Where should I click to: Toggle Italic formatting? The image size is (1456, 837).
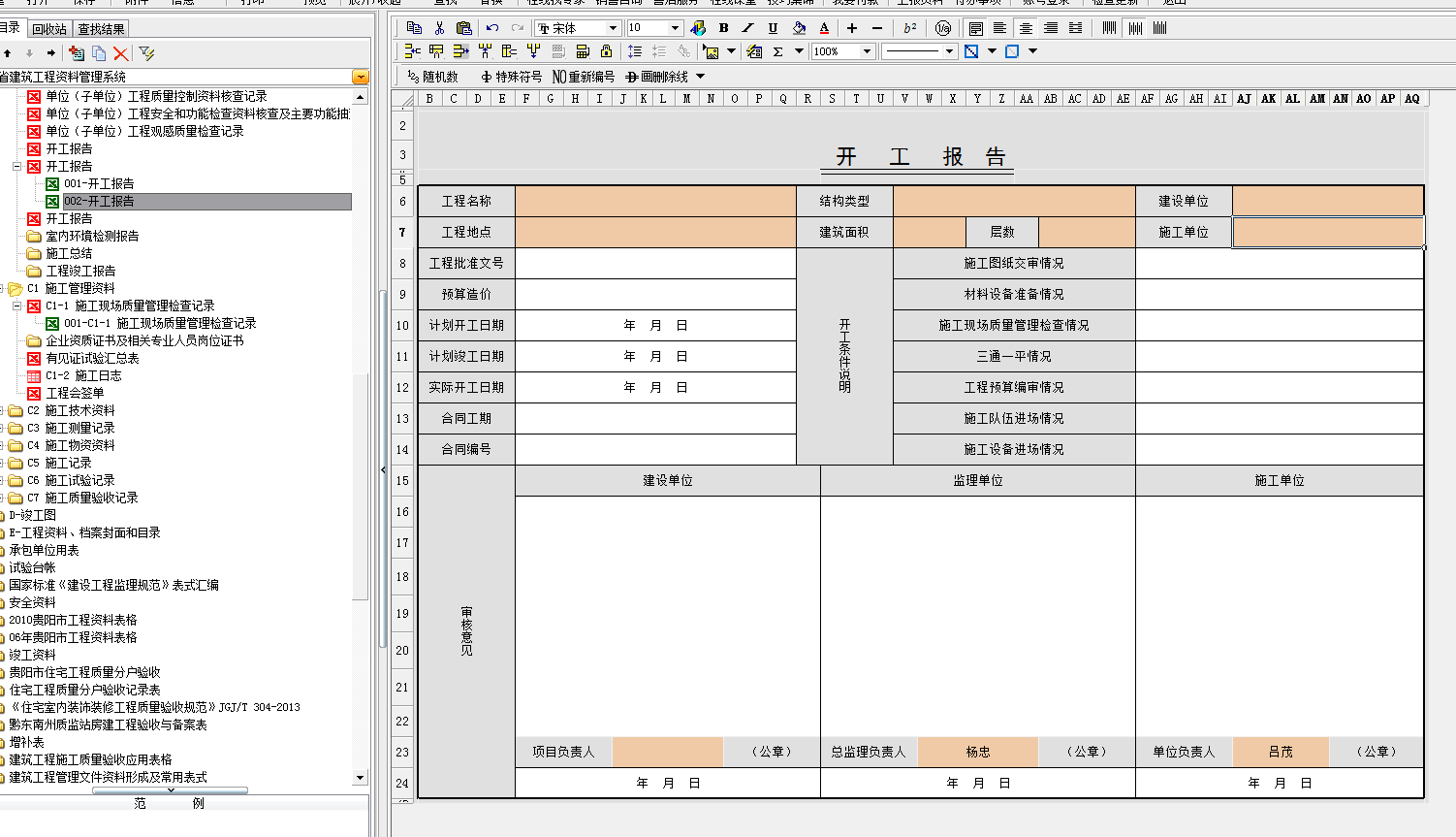pos(747,28)
